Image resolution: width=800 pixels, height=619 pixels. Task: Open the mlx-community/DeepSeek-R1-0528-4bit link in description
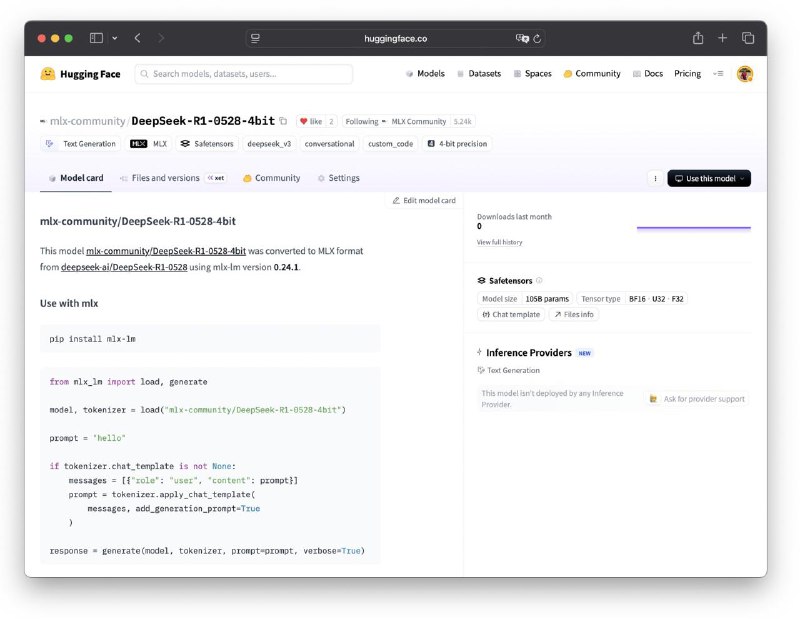166,251
